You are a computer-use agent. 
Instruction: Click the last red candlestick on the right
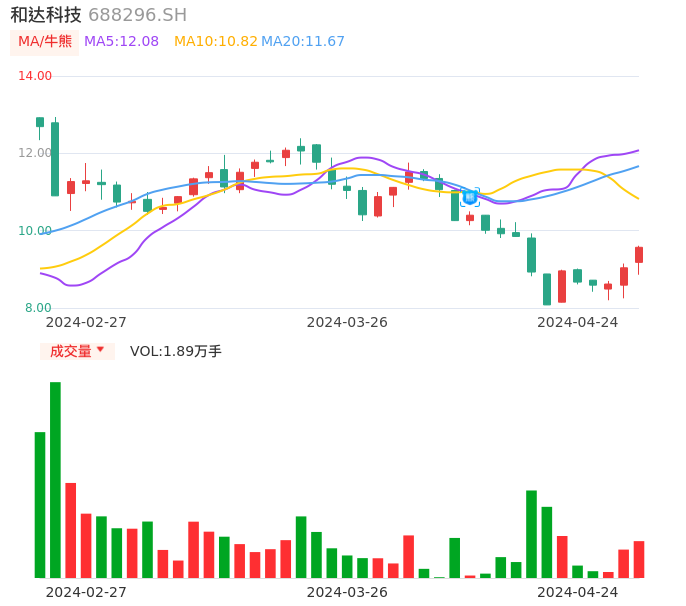click(x=639, y=255)
